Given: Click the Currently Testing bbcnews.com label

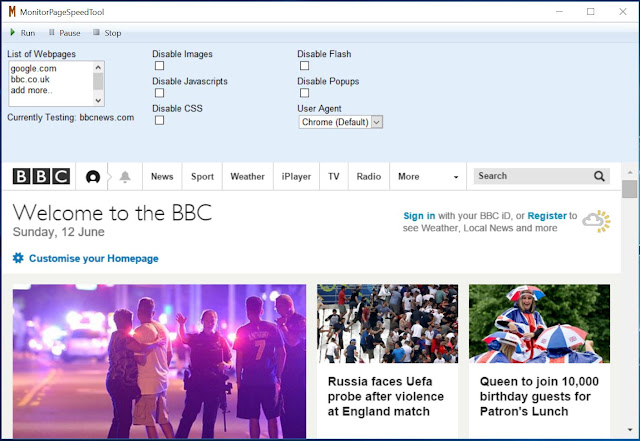Looking at the screenshot, I should click(71, 118).
